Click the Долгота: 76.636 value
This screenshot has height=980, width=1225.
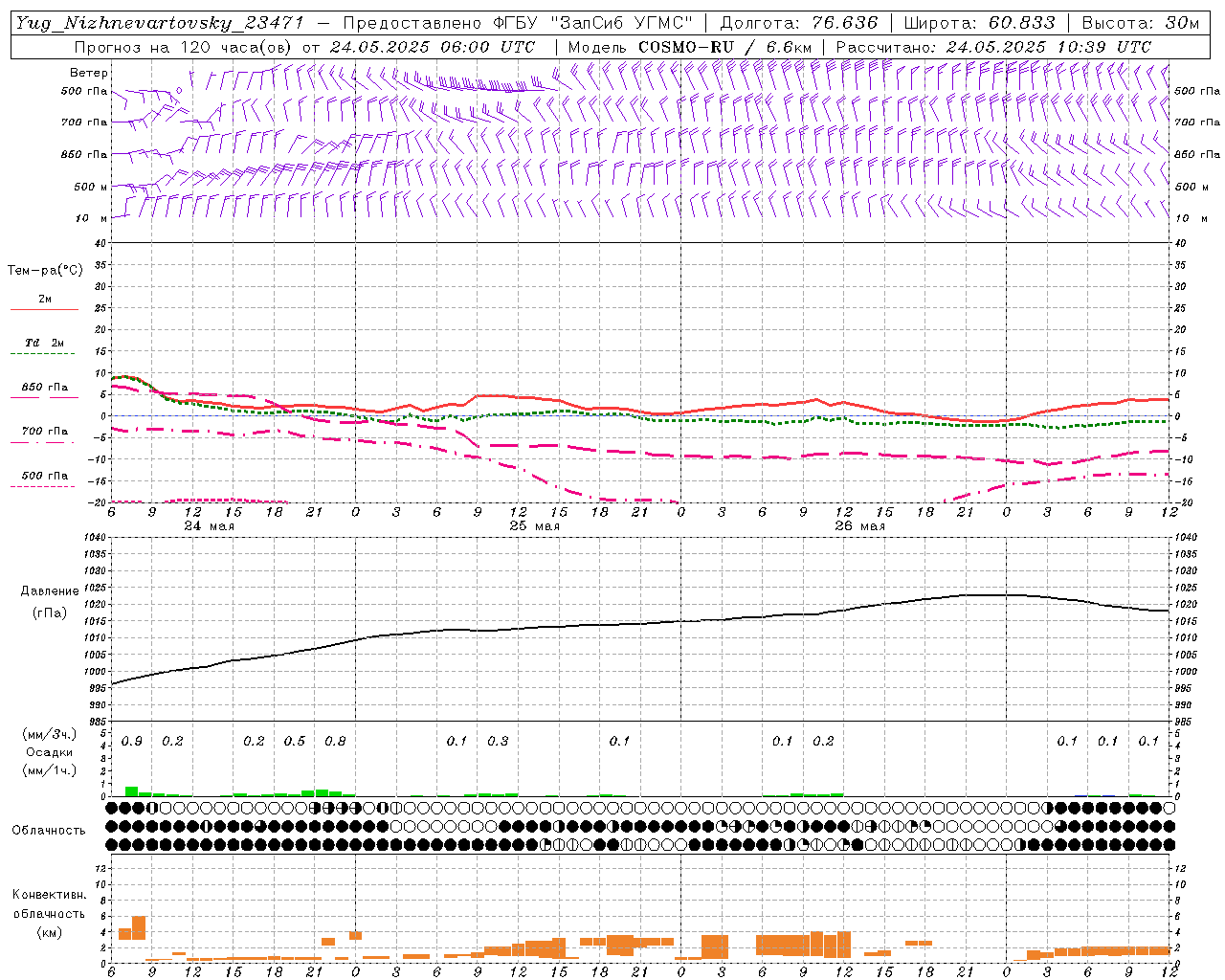click(798, 23)
